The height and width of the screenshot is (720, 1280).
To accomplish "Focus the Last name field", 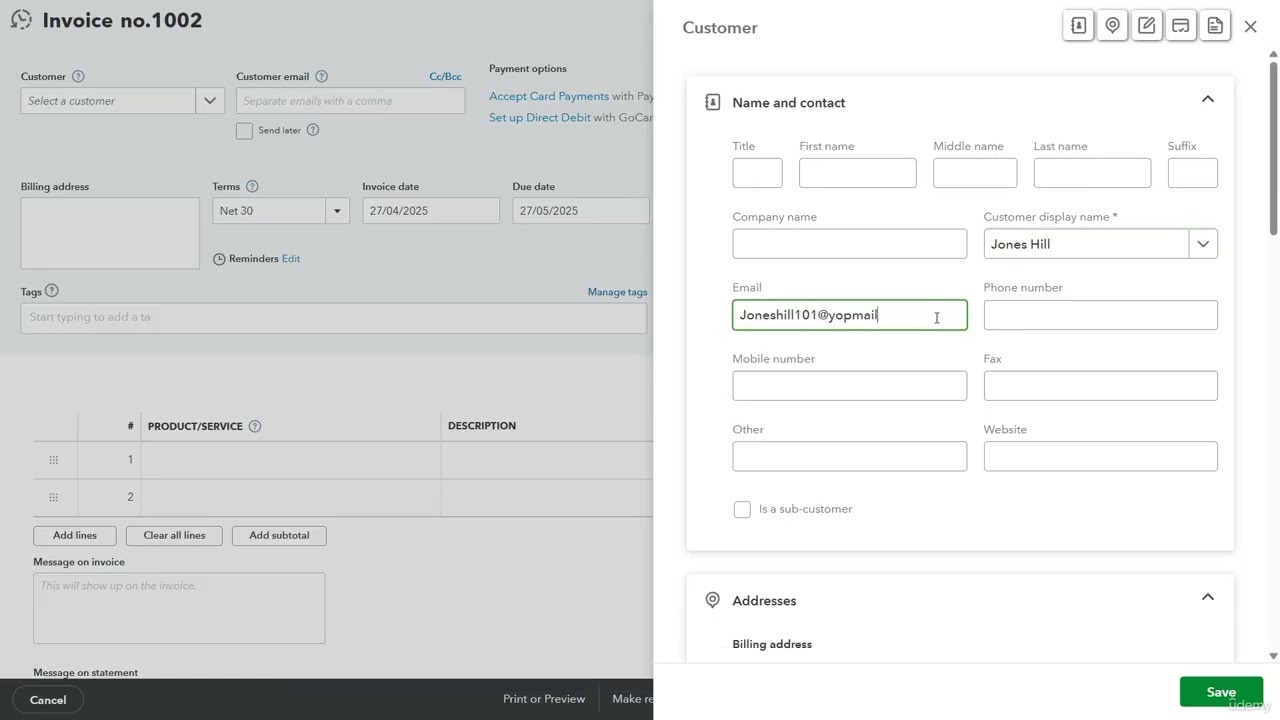I will tap(1092, 173).
